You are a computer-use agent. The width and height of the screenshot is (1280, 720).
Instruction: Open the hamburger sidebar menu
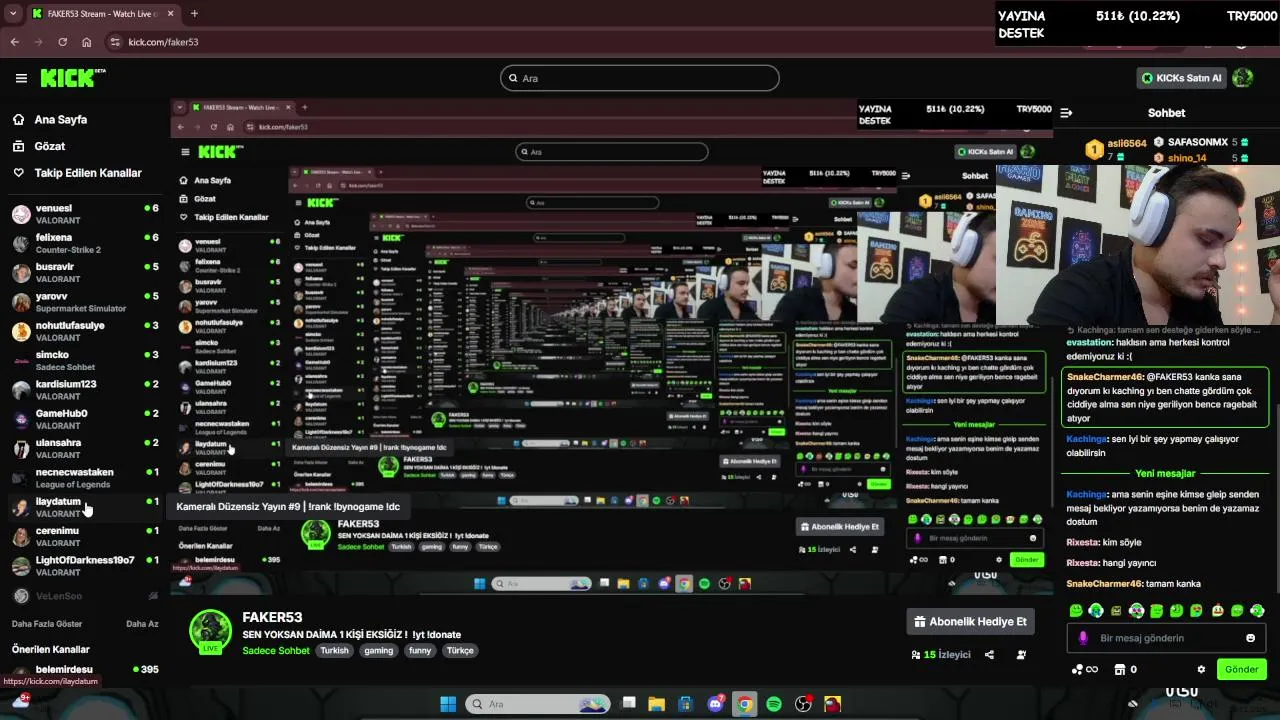click(21, 78)
